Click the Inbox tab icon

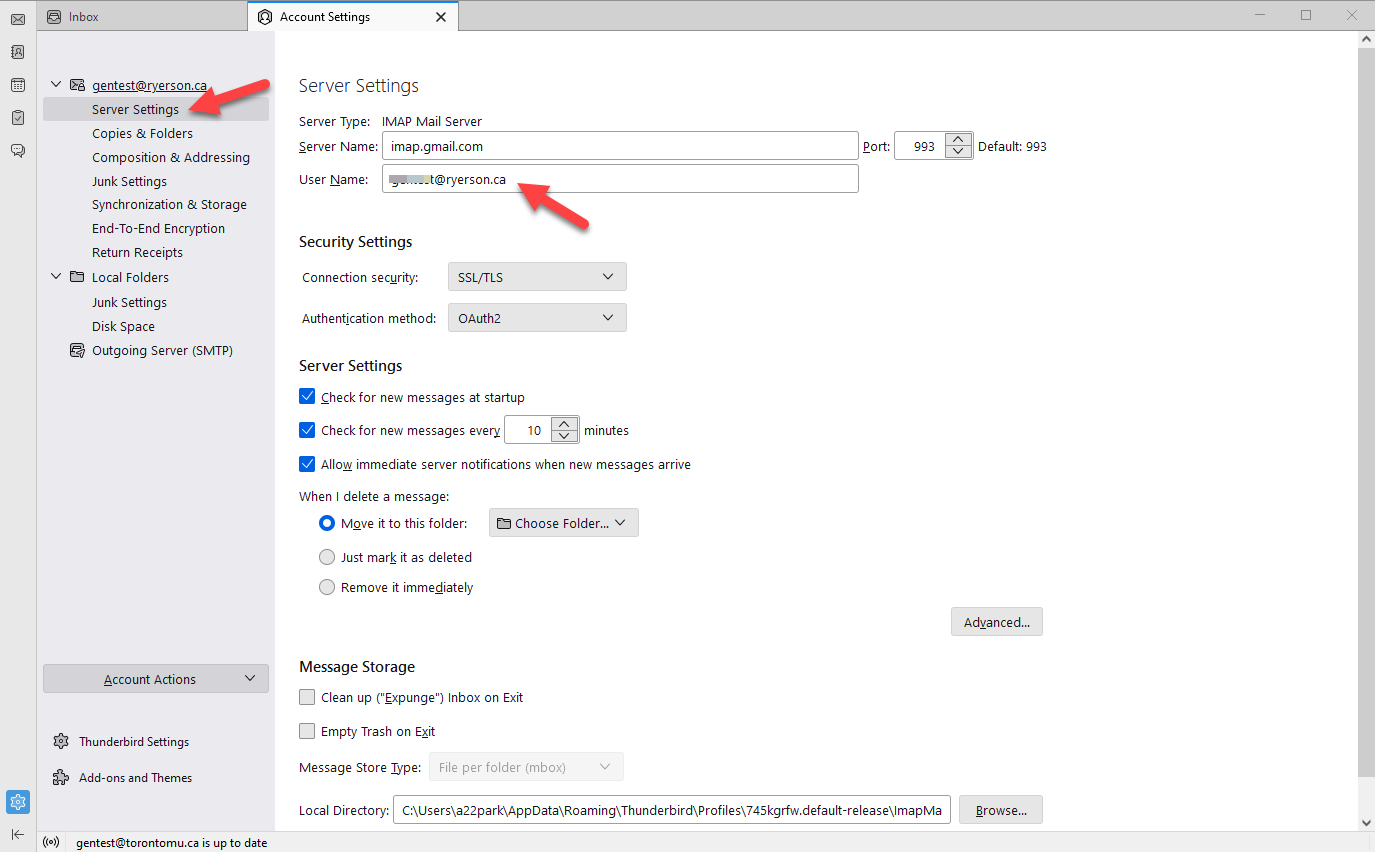coord(54,17)
